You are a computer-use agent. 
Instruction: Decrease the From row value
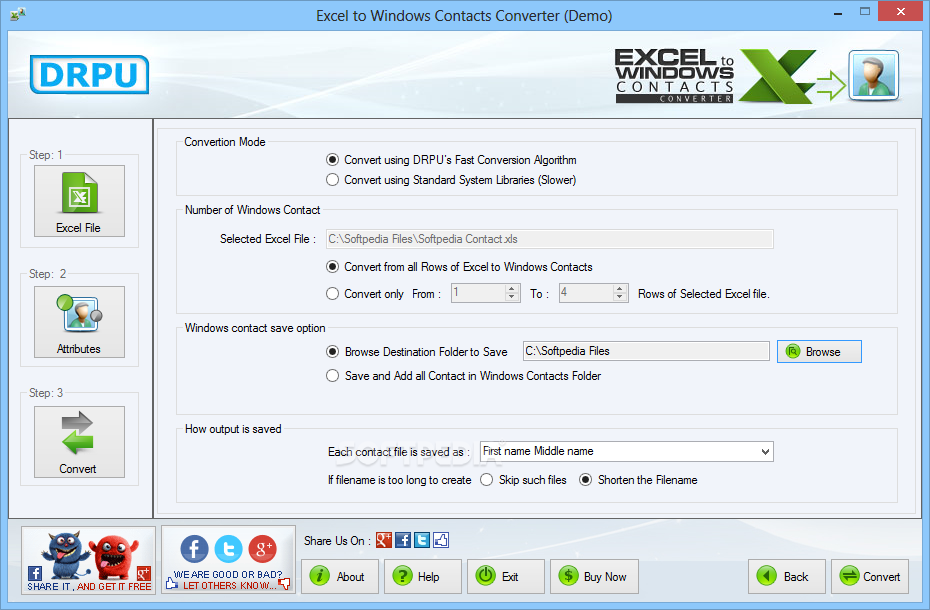(x=512, y=297)
